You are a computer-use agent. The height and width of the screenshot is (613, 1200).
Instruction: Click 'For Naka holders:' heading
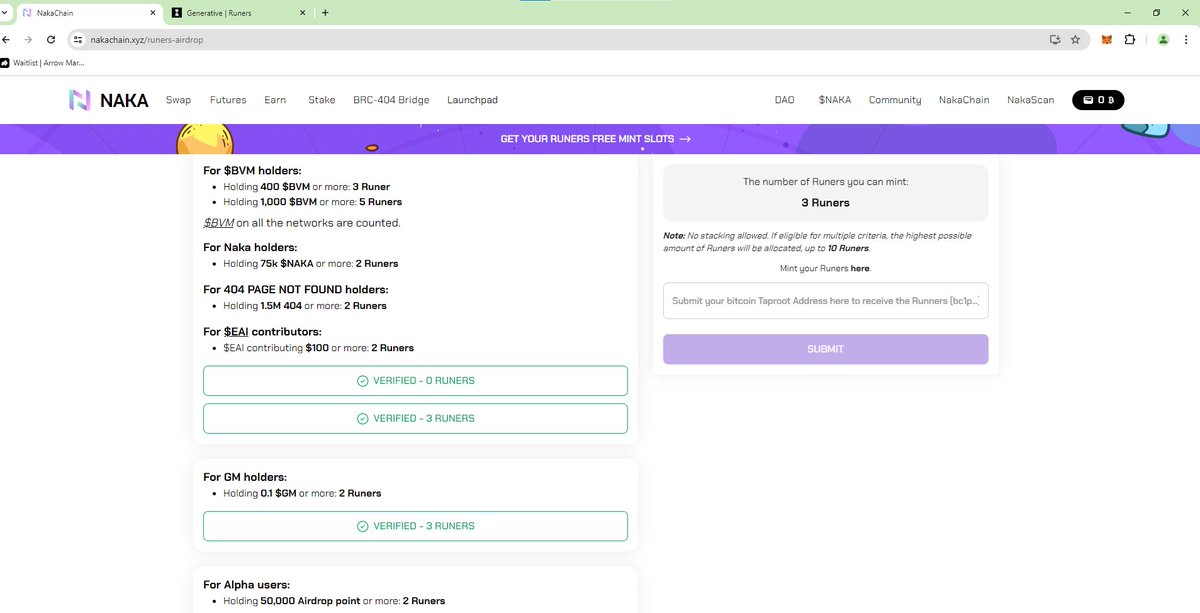pyautogui.click(x=250, y=247)
